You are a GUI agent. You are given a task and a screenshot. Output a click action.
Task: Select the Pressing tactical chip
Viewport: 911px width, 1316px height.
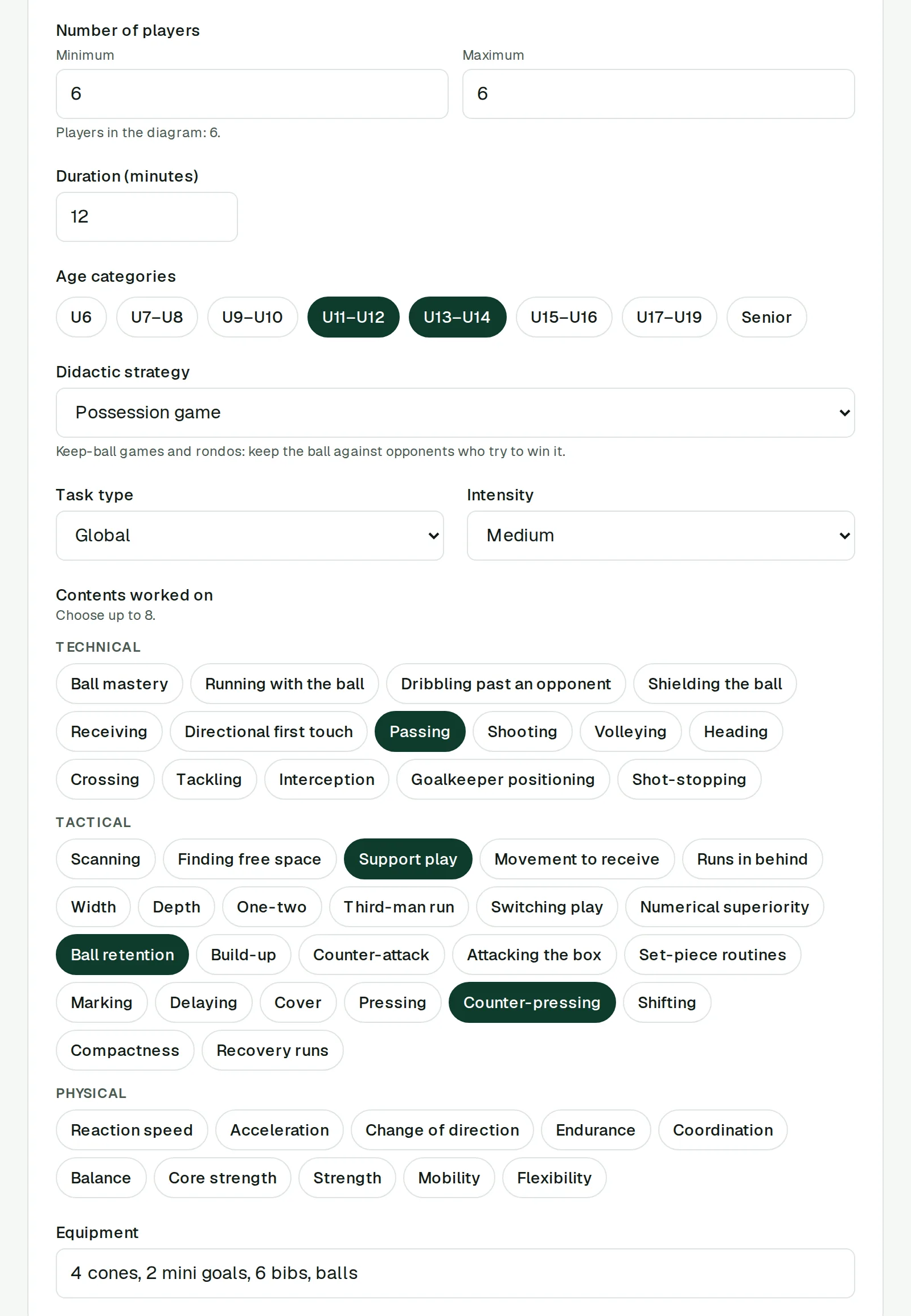(392, 1003)
